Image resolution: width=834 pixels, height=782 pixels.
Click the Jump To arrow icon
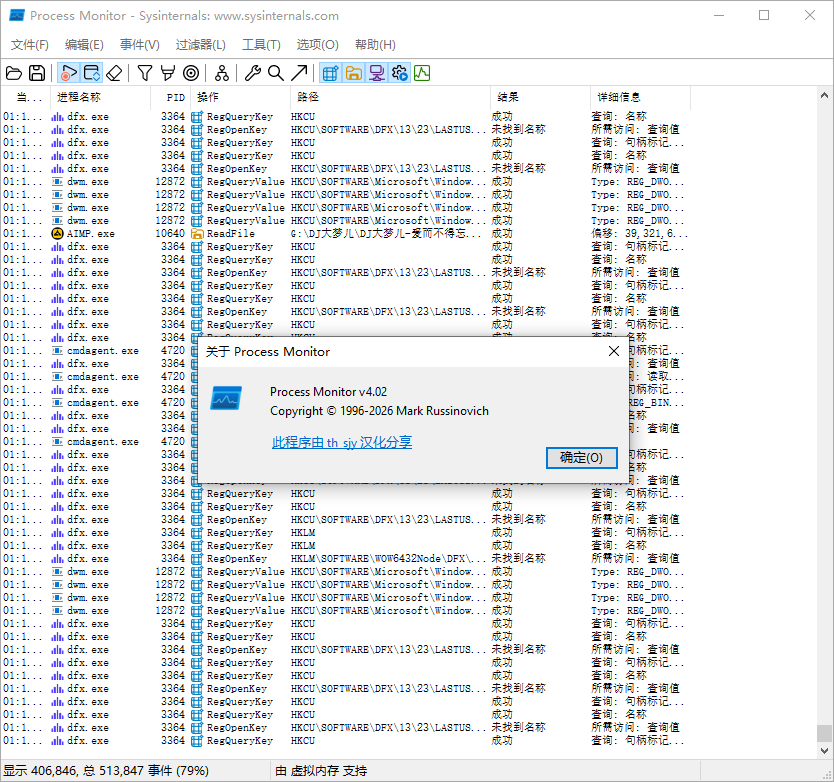click(x=299, y=73)
